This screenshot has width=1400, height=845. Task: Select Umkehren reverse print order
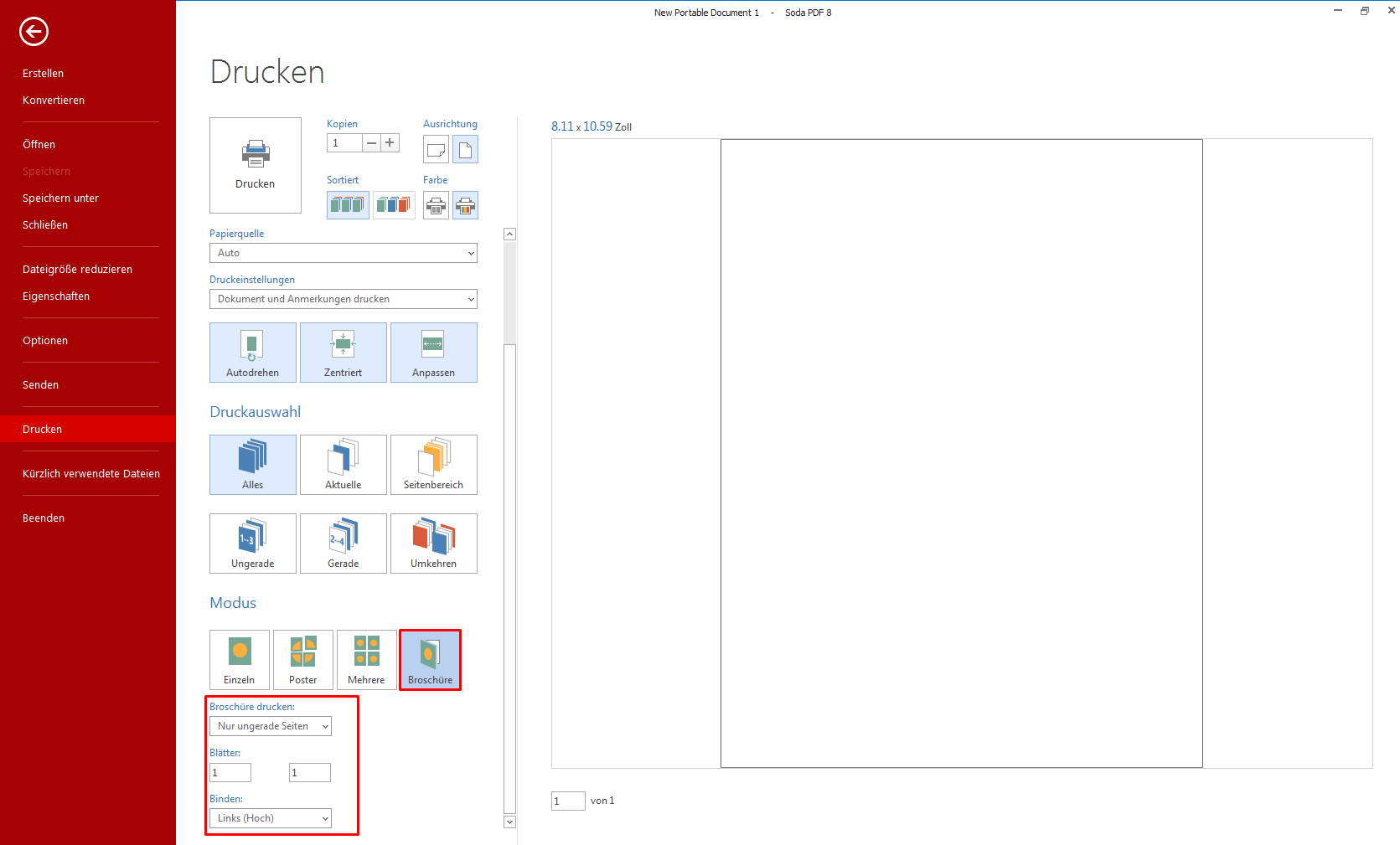tap(433, 544)
